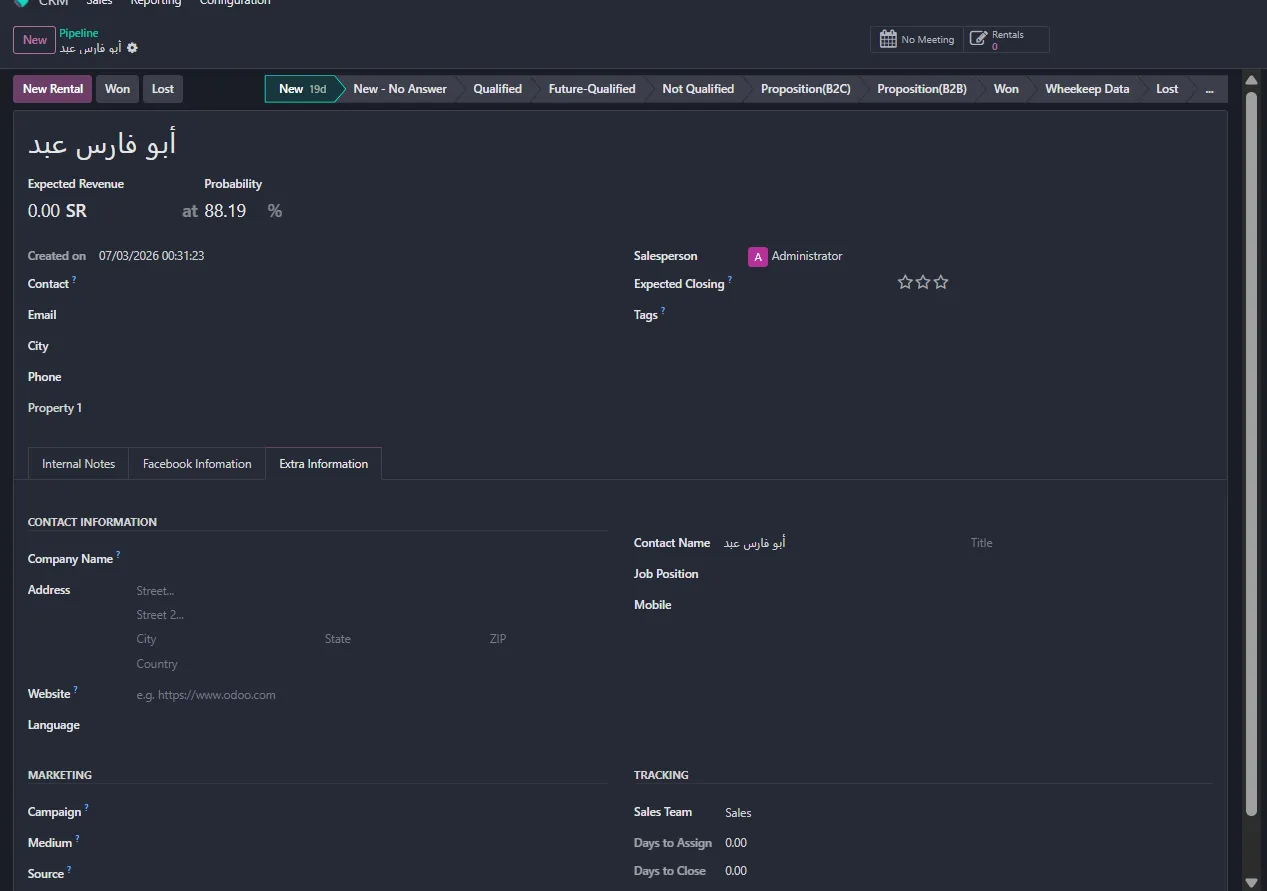This screenshot has height=891, width=1267.
Task: Click the vertical scrollbar thumb
Action: pos(1250,455)
